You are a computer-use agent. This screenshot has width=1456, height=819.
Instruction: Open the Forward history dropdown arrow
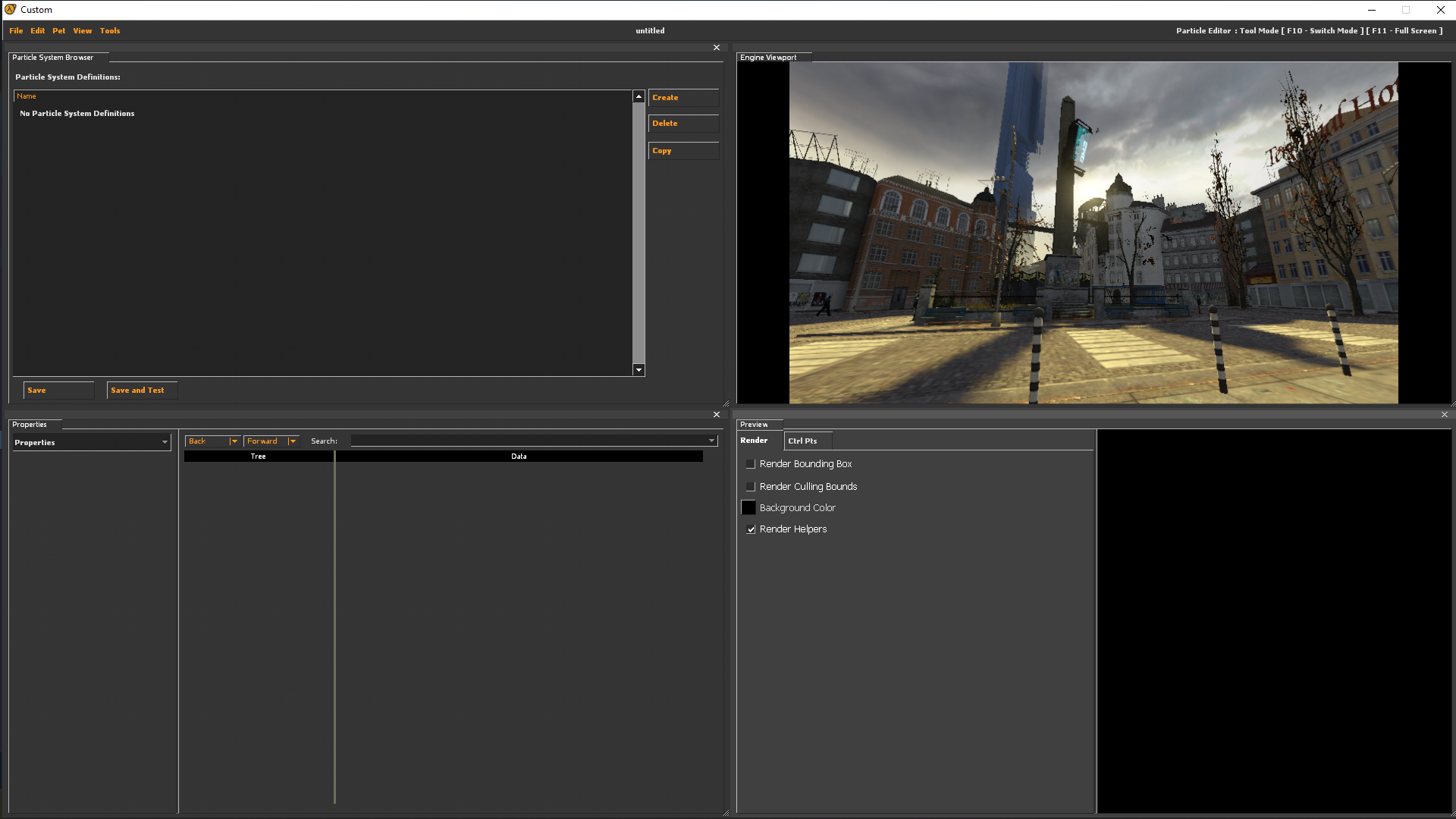pos(293,441)
